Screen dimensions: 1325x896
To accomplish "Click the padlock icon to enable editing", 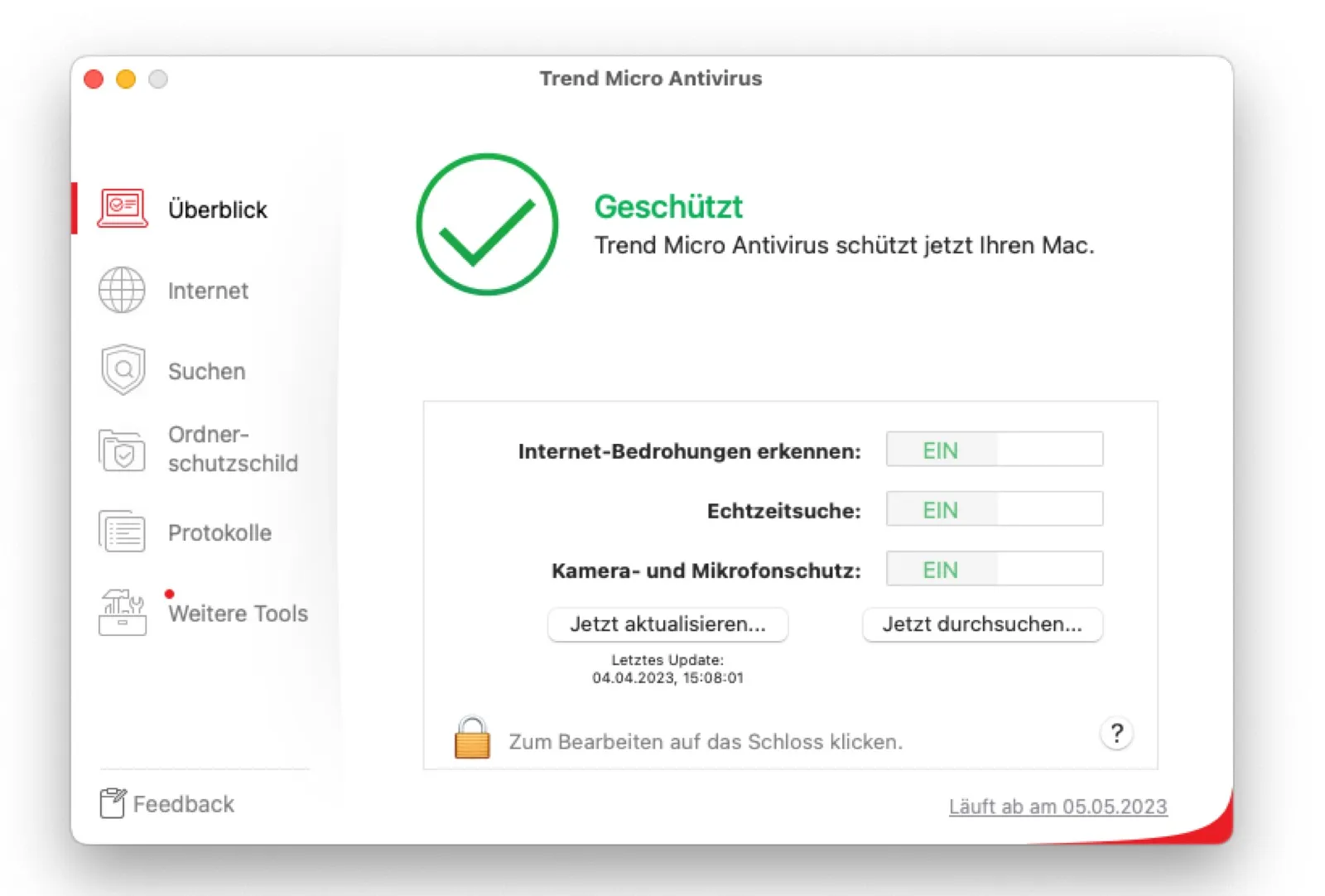I will [x=472, y=737].
